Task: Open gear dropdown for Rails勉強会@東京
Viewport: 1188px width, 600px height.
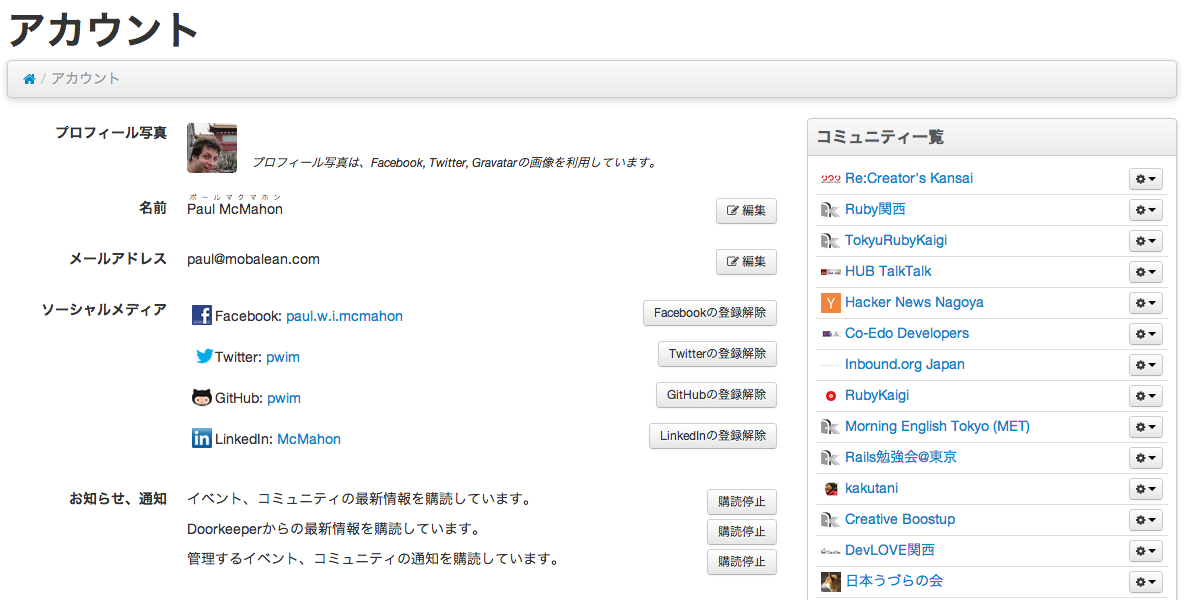Action: click(1146, 458)
